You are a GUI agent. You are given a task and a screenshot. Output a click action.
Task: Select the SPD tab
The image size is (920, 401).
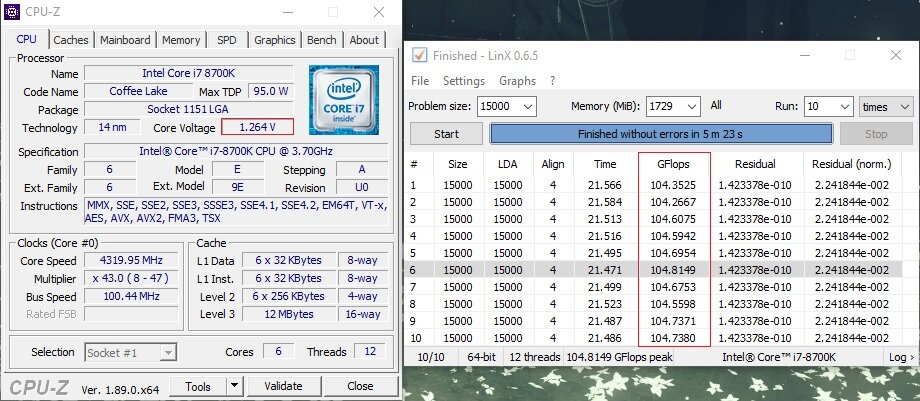click(226, 40)
